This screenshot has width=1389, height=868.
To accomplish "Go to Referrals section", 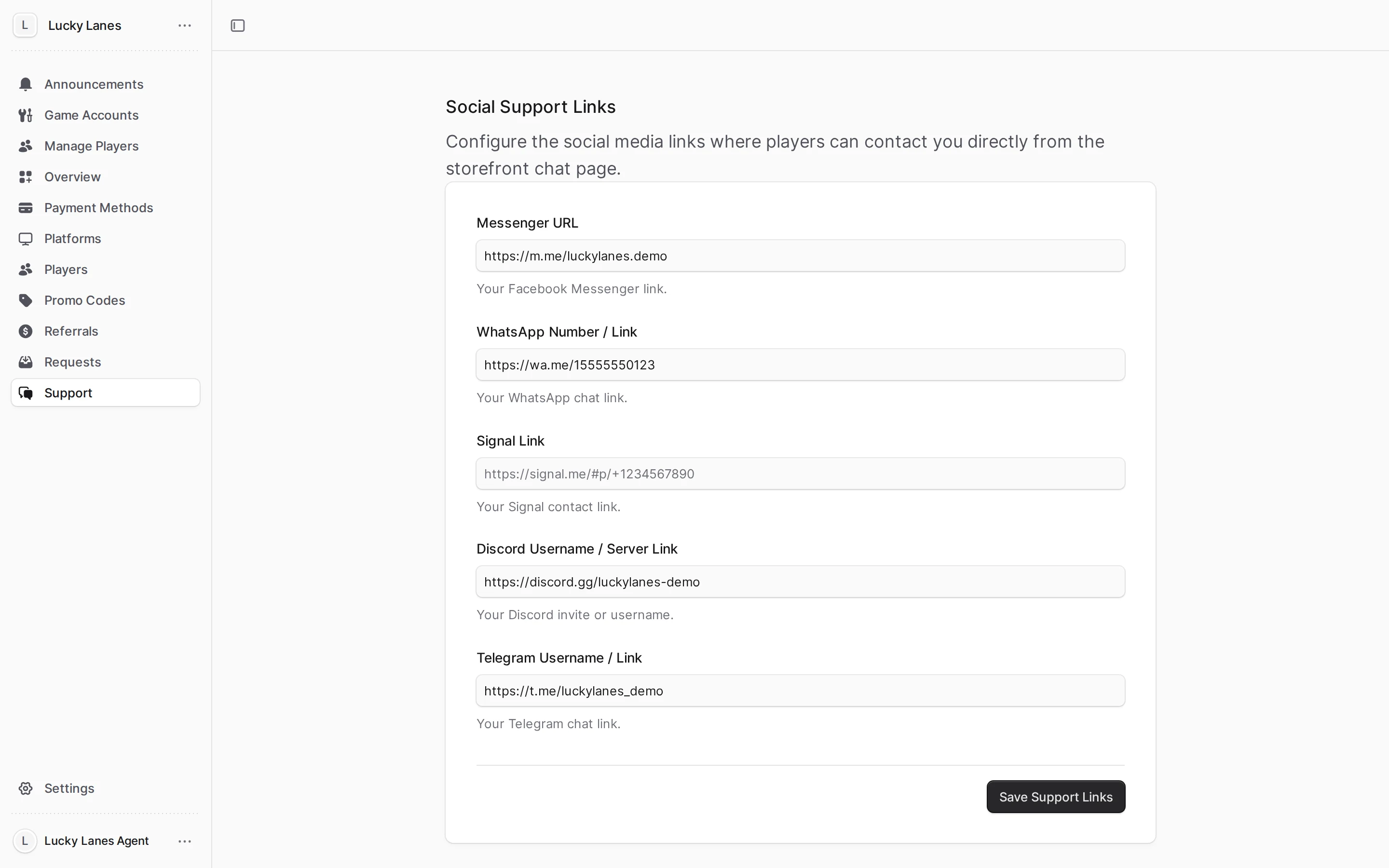I will (x=106, y=331).
